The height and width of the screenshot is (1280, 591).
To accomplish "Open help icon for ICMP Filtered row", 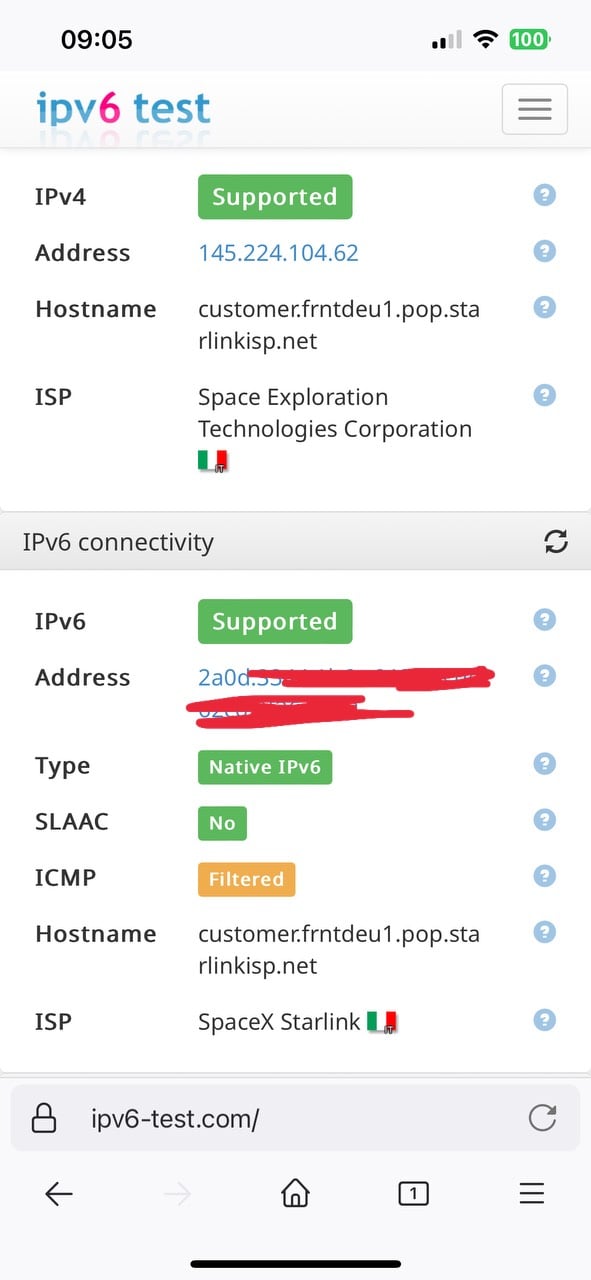I will pos(545,876).
